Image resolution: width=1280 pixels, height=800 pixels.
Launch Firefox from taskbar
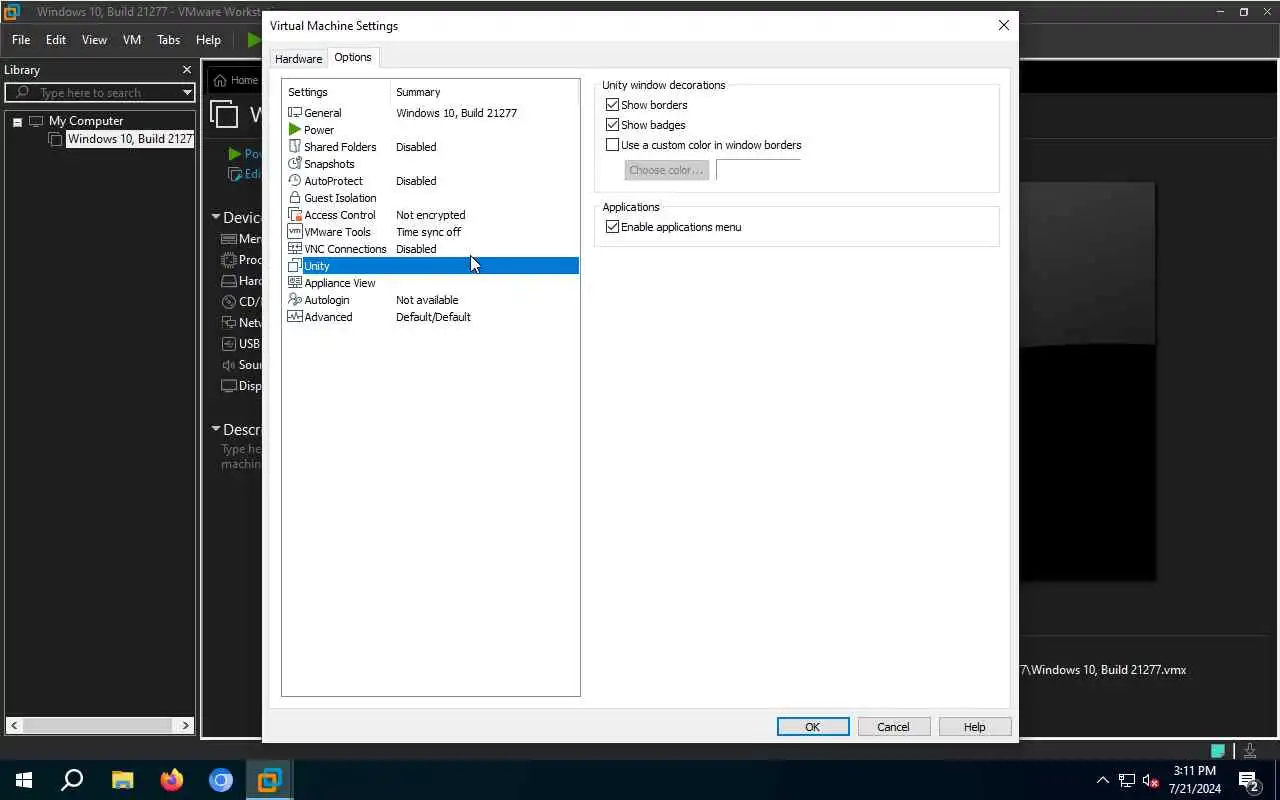pyautogui.click(x=172, y=780)
